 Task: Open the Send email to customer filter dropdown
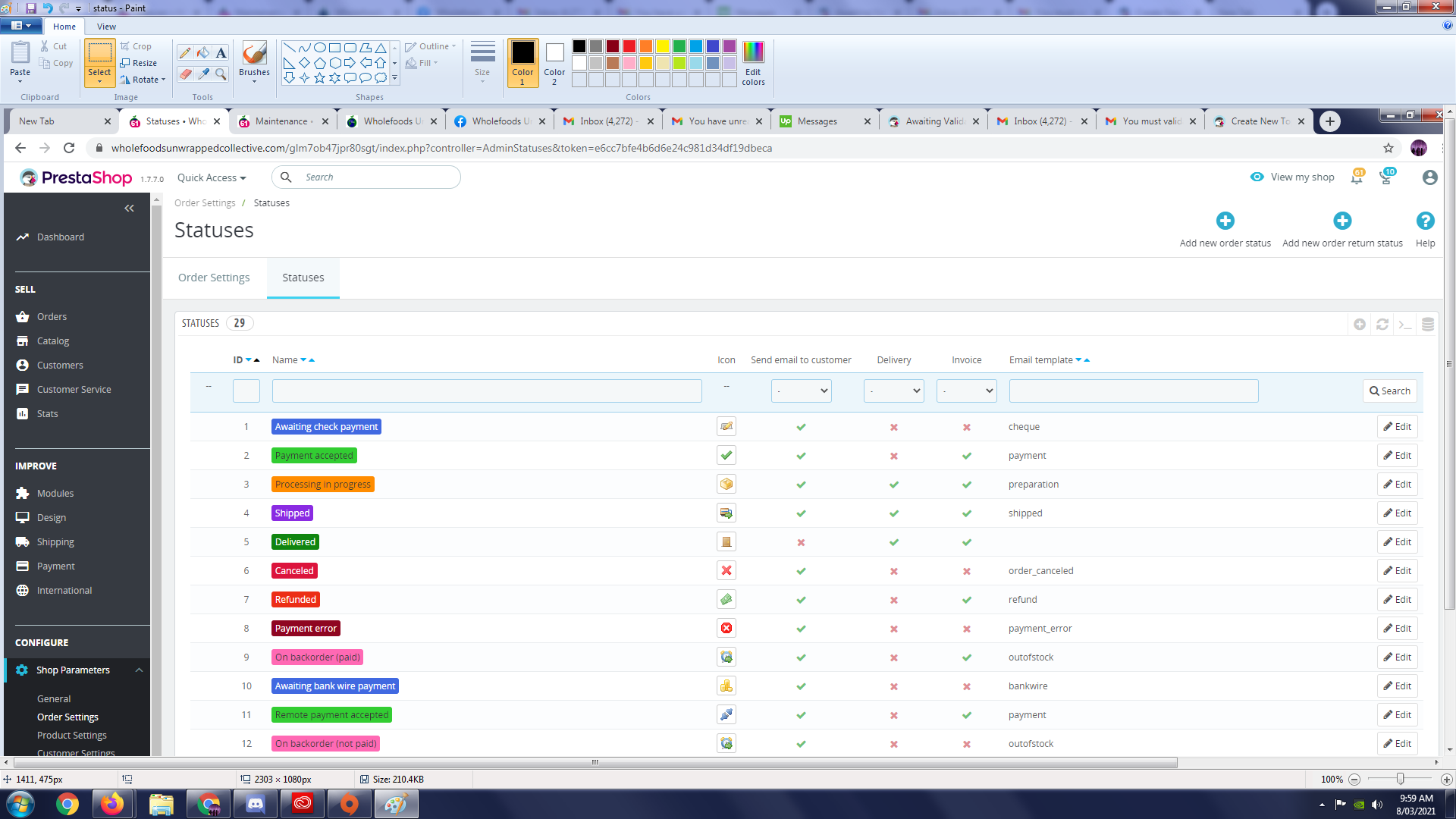coord(801,391)
